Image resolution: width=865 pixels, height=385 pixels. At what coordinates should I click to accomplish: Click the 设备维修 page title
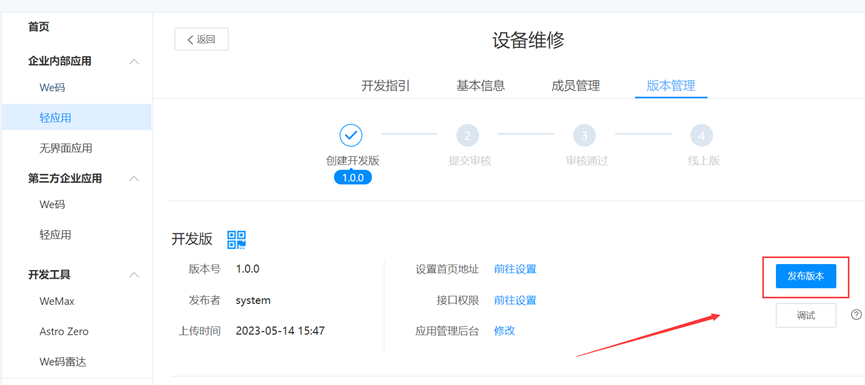[x=528, y=40]
